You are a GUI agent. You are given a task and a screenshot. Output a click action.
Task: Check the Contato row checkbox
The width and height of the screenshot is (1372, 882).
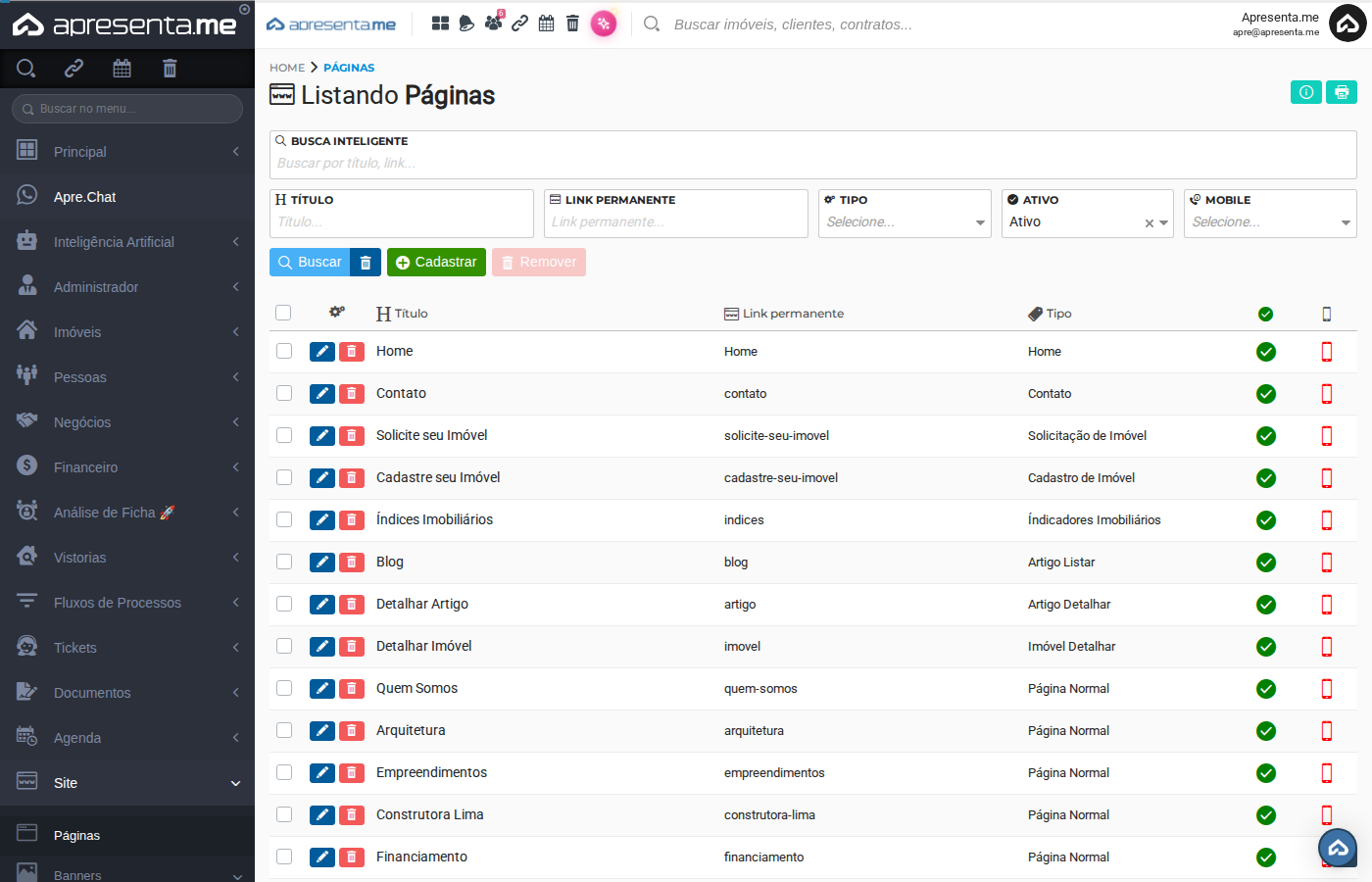[x=284, y=393]
